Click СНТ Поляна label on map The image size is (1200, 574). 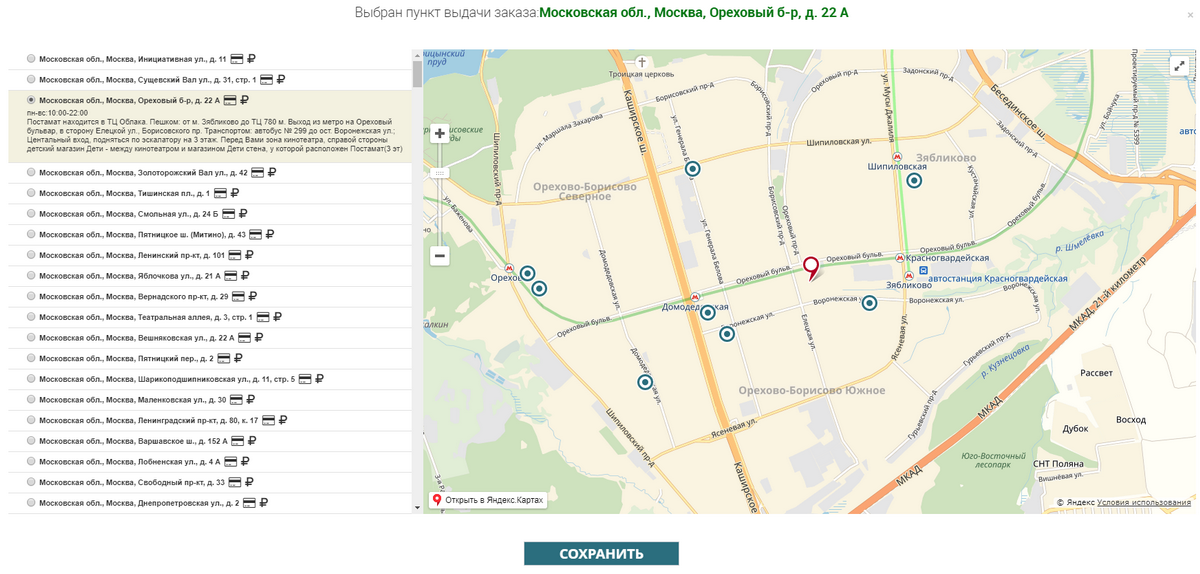coord(1058,464)
